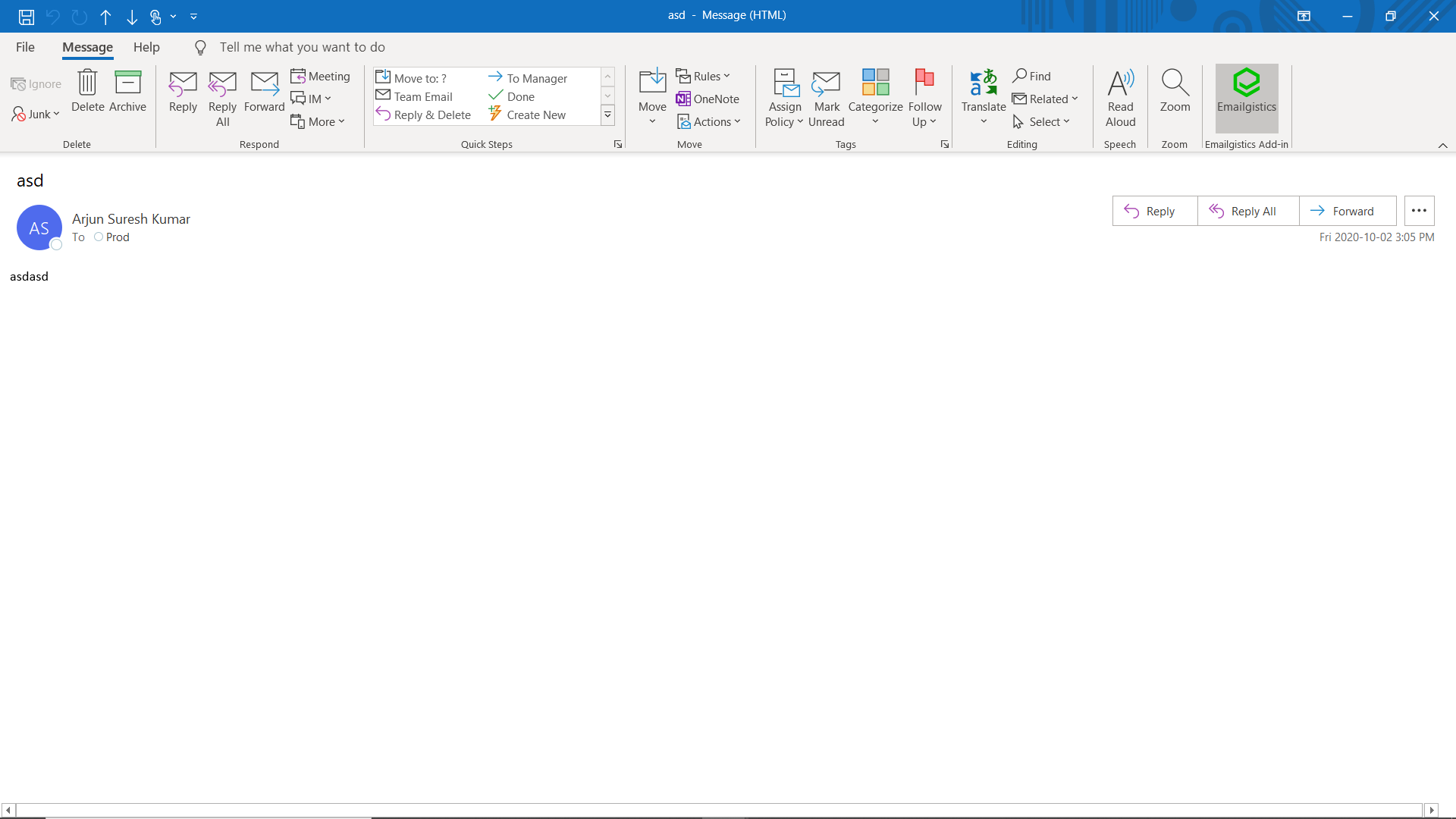
Task: Start Read Aloud
Action: [x=1120, y=97]
